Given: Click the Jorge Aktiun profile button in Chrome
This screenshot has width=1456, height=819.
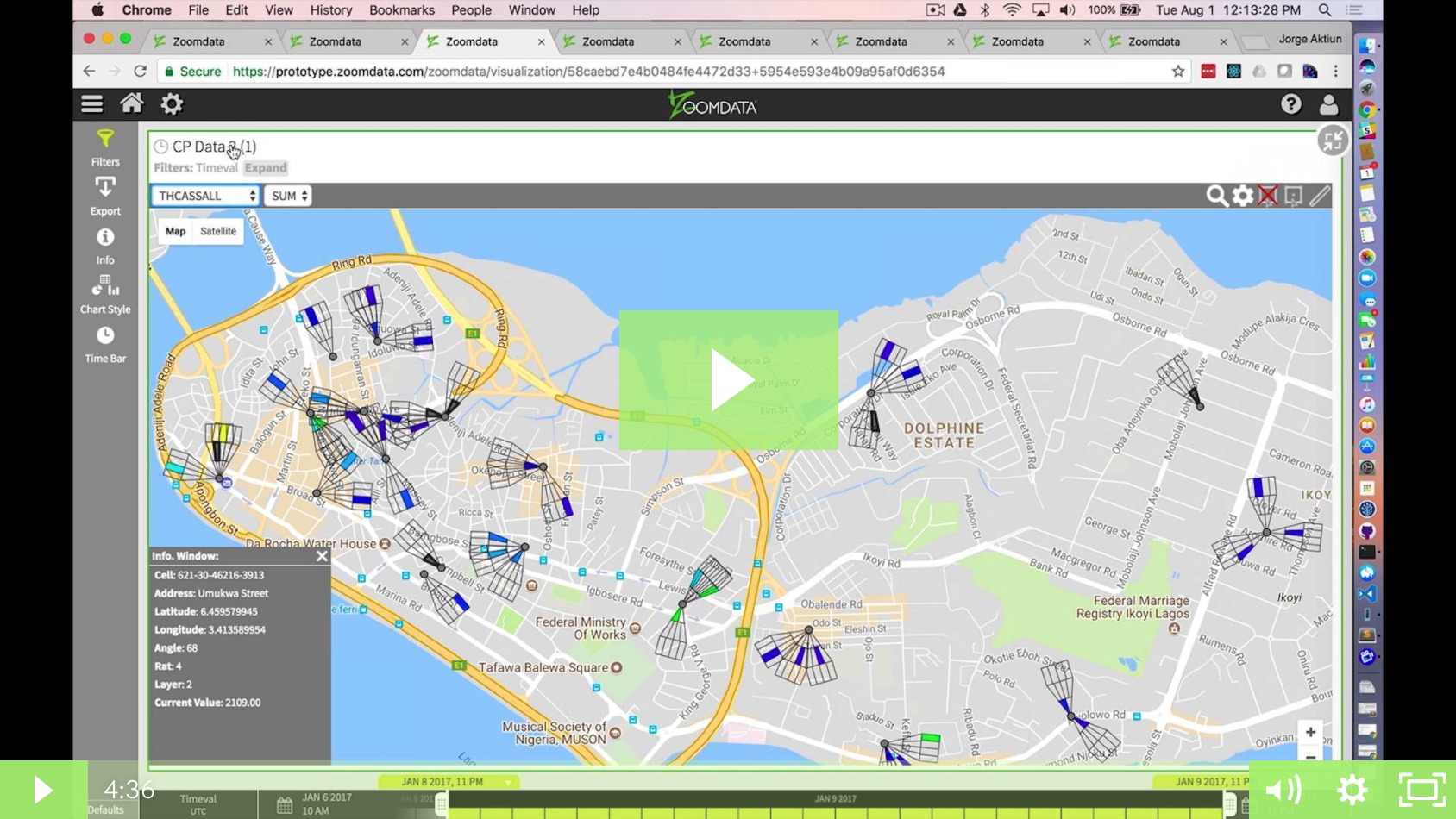Looking at the screenshot, I should 1309,40.
